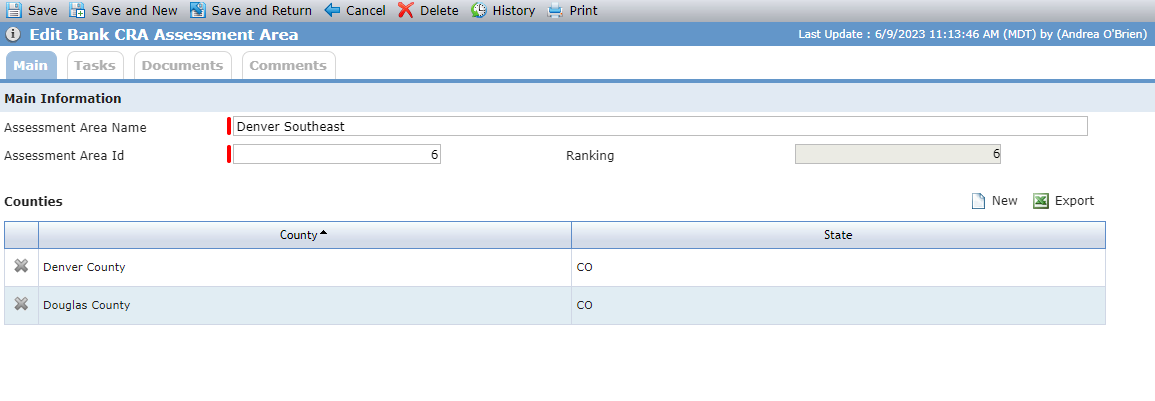
Task: Click the Print printer icon
Action: pos(555,10)
